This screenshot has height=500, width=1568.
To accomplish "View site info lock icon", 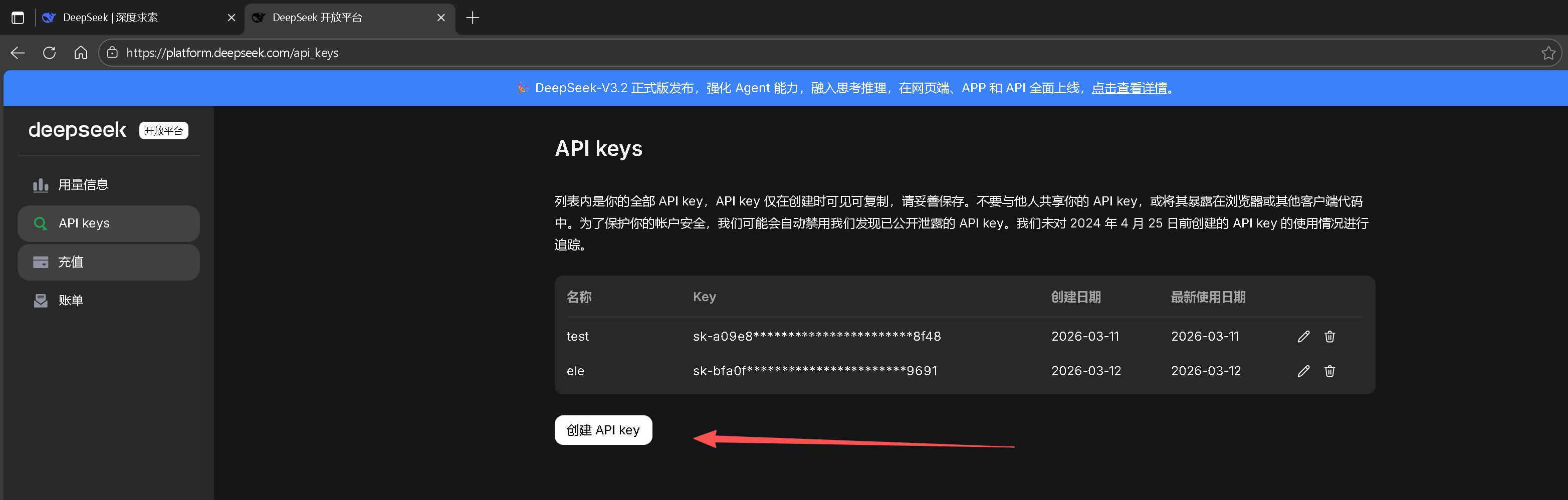I will coord(112,53).
